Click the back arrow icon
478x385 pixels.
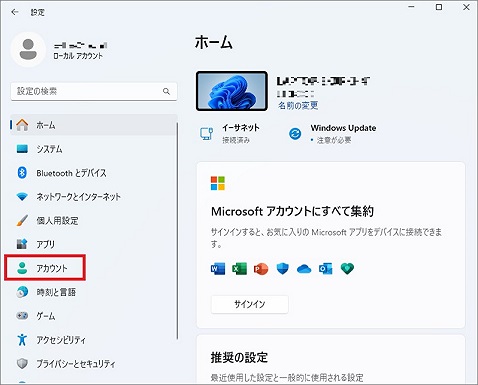(15, 12)
